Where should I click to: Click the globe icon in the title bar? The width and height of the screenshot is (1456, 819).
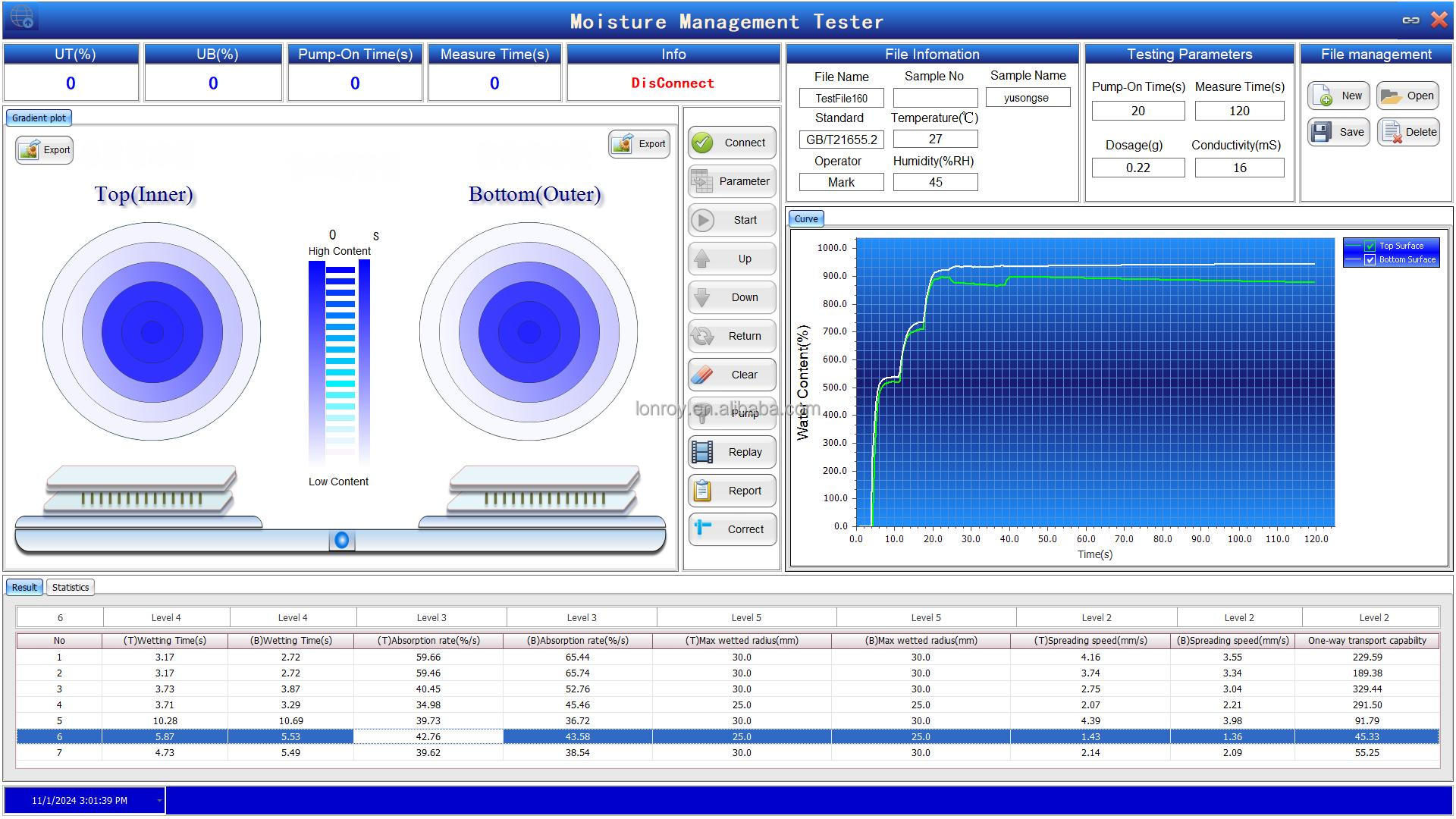click(x=23, y=17)
